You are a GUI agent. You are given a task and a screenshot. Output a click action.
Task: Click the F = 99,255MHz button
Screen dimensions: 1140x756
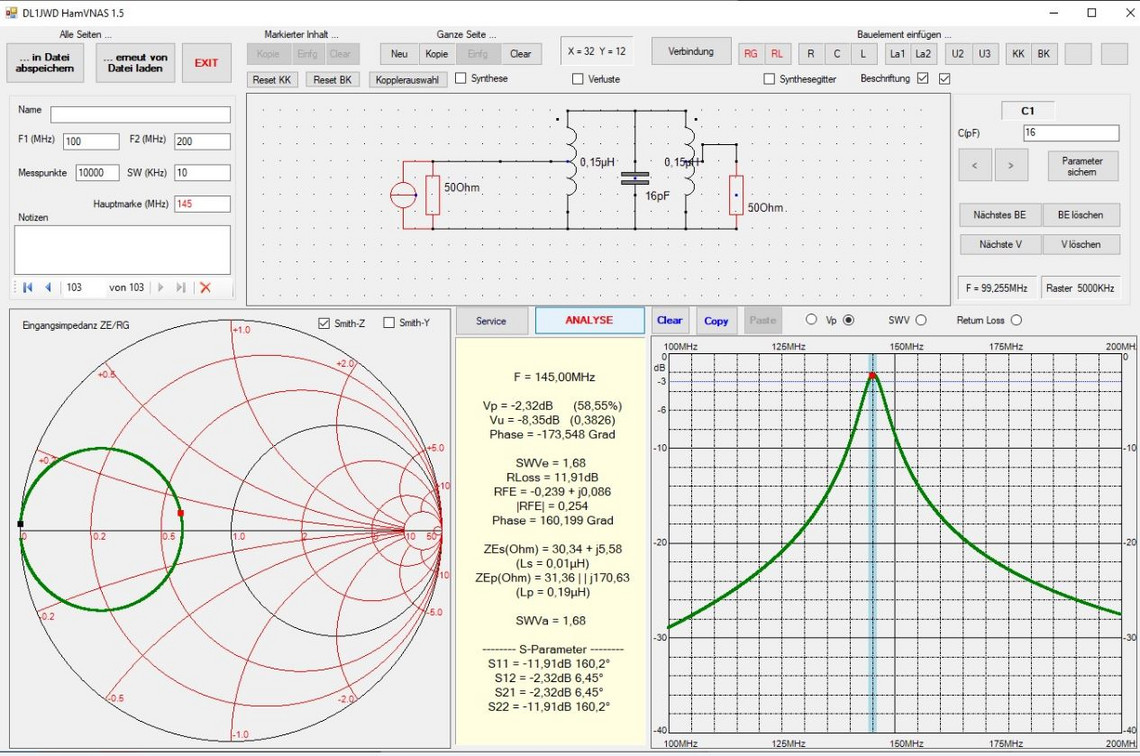997,288
